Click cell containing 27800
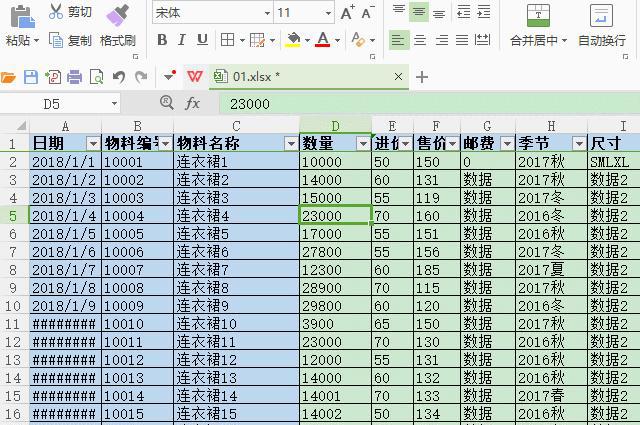 coord(335,252)
